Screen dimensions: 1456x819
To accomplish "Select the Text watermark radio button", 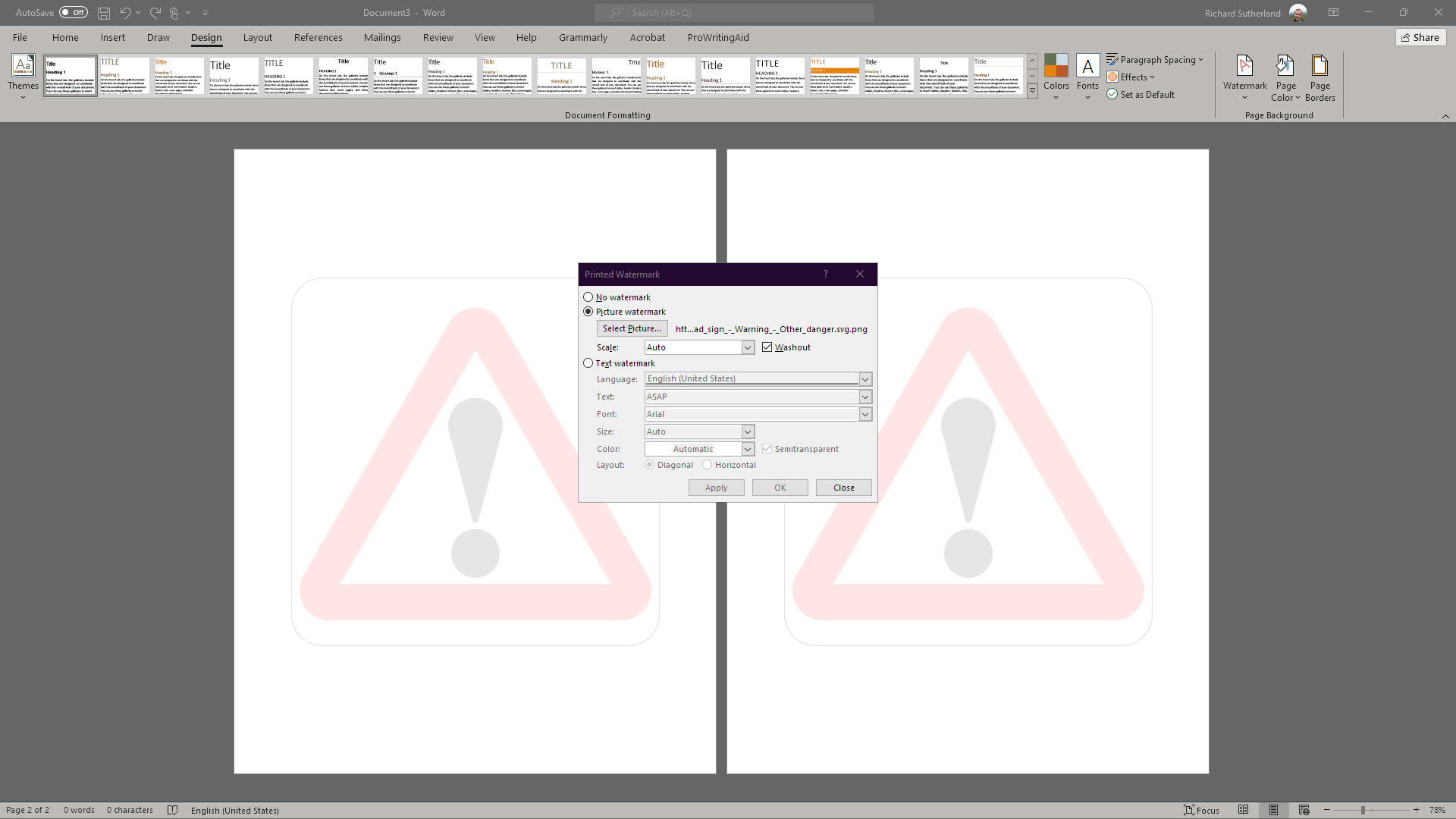I will 588,363.
